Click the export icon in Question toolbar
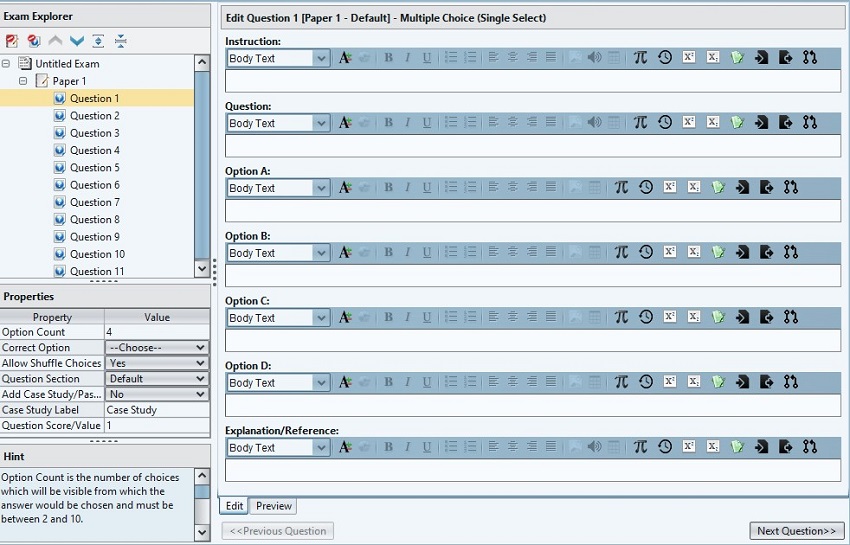Image resolution: width=850 pixels, height=545 pixels. coord(785,122)
